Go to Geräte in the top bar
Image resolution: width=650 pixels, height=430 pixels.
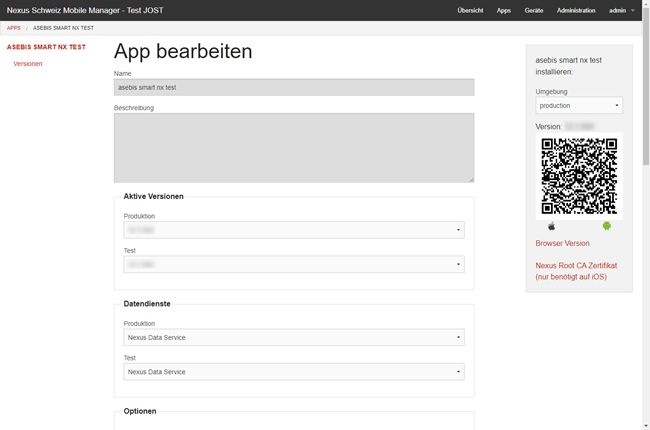tap(534, 10)
